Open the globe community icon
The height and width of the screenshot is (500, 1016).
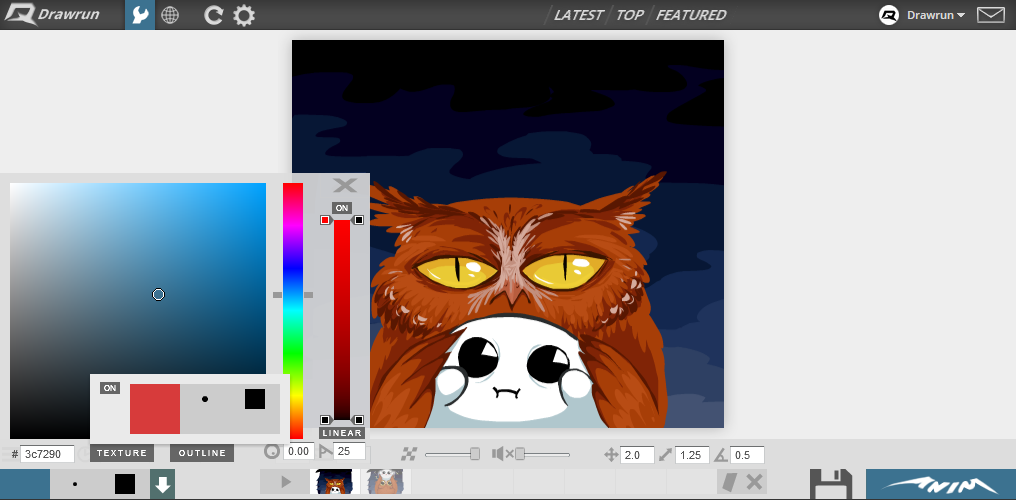tap(170, 15)
